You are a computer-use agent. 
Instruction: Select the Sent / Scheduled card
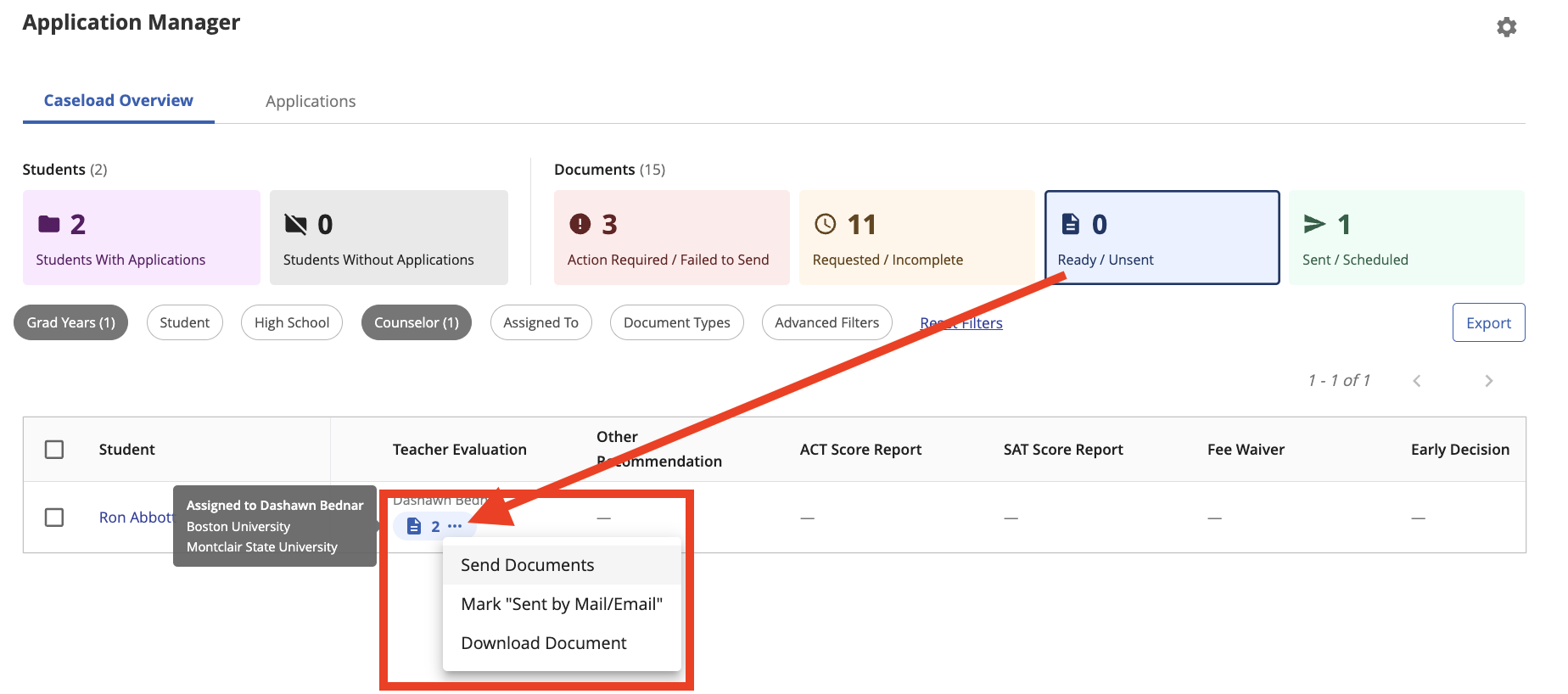1407,238
